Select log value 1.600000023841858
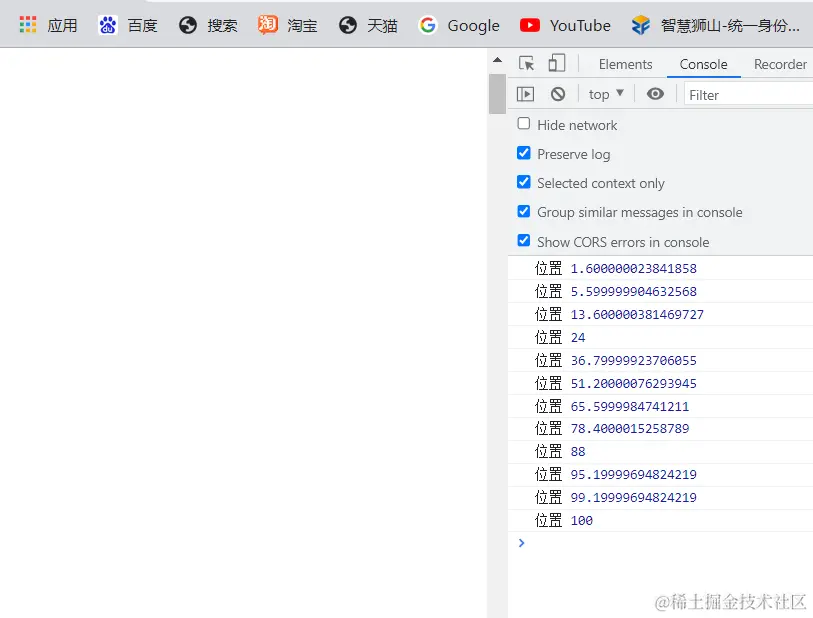 pos(634,269)
